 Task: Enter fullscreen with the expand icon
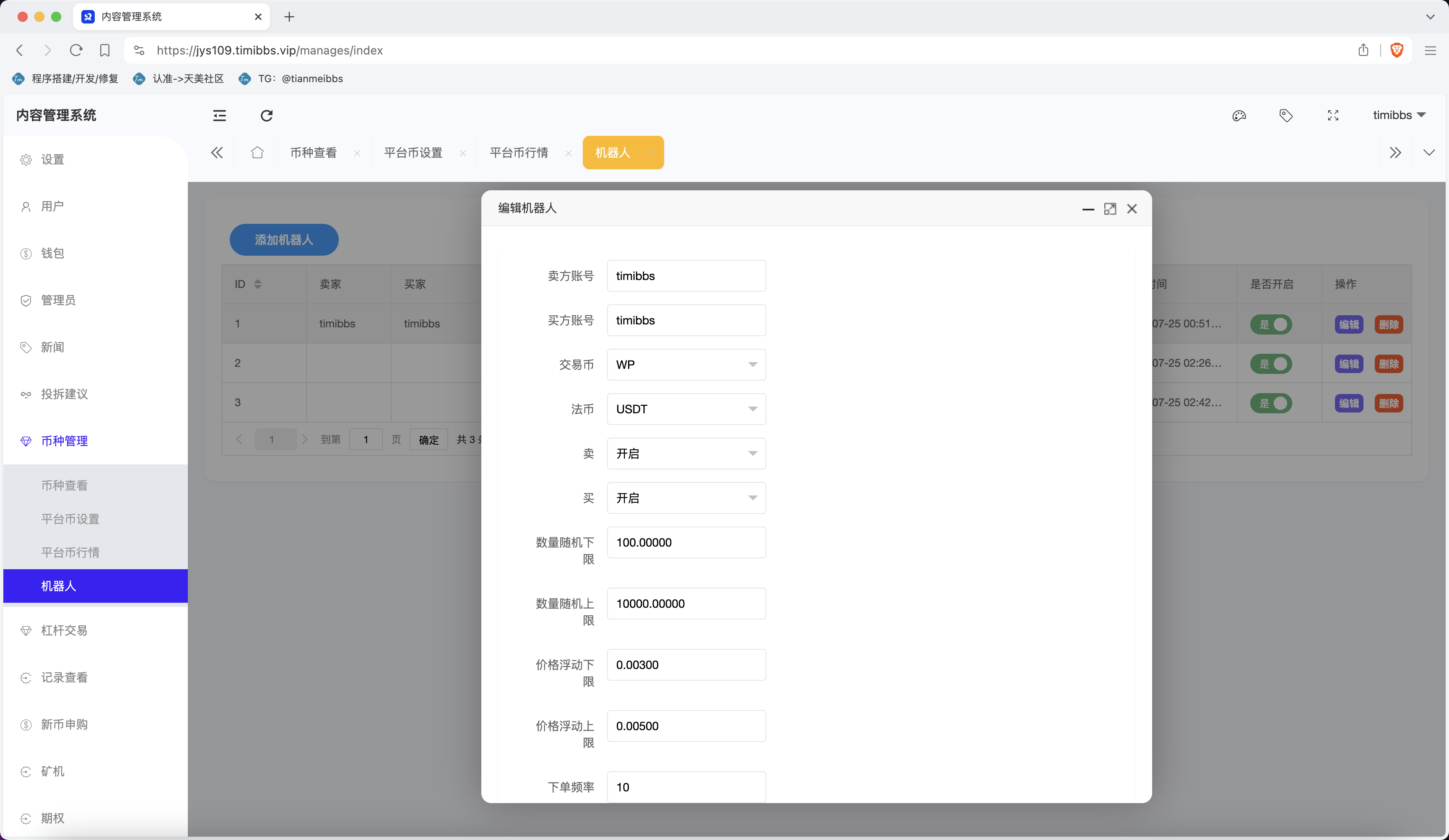[x=1333, y=116]
